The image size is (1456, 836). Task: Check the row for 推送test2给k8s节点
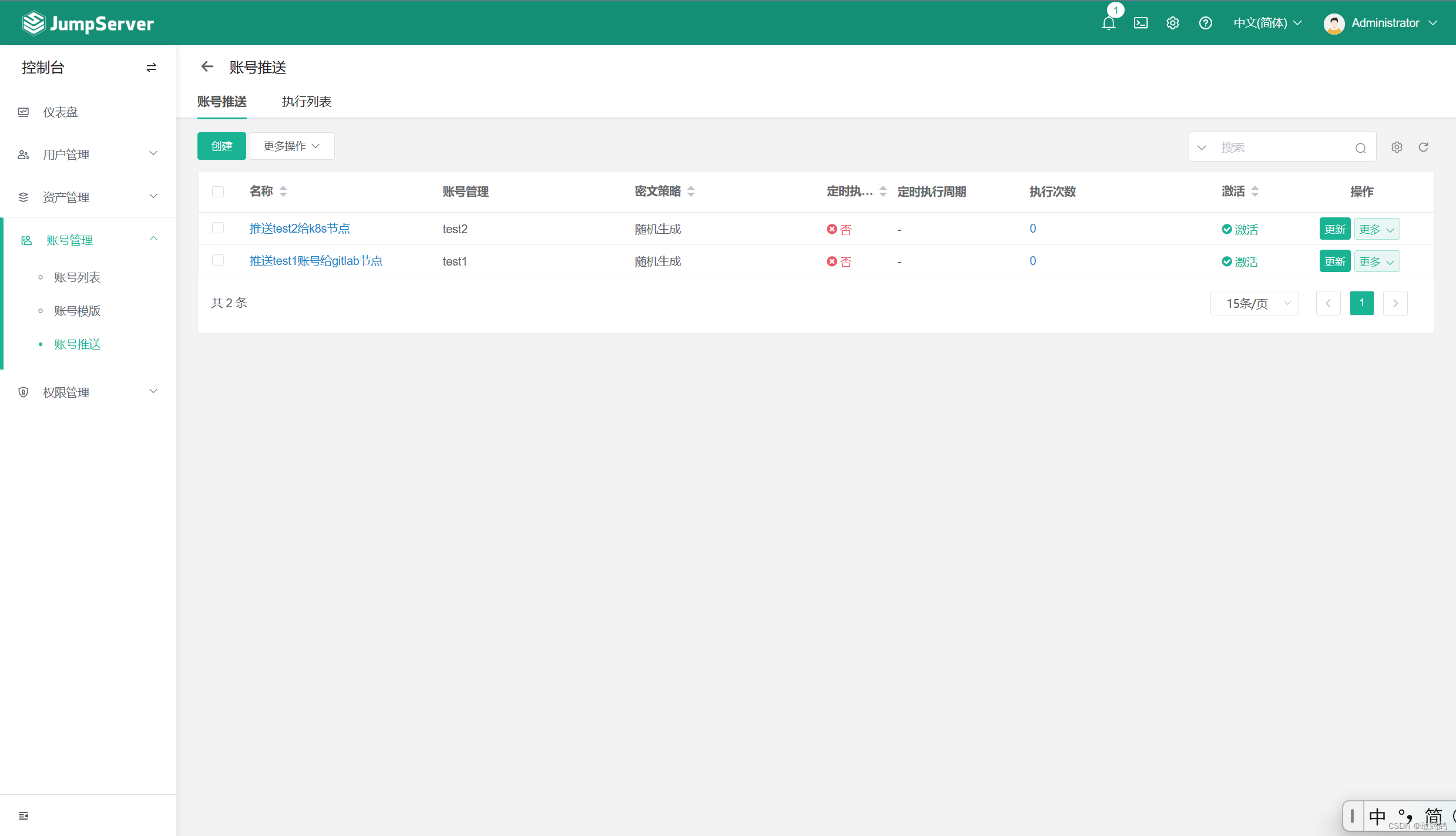pyautogui.click(x=218, y=228)
